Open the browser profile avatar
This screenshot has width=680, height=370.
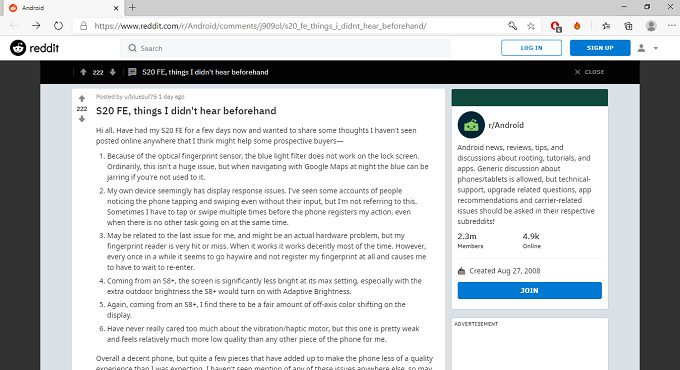click(x=651, y=26)
